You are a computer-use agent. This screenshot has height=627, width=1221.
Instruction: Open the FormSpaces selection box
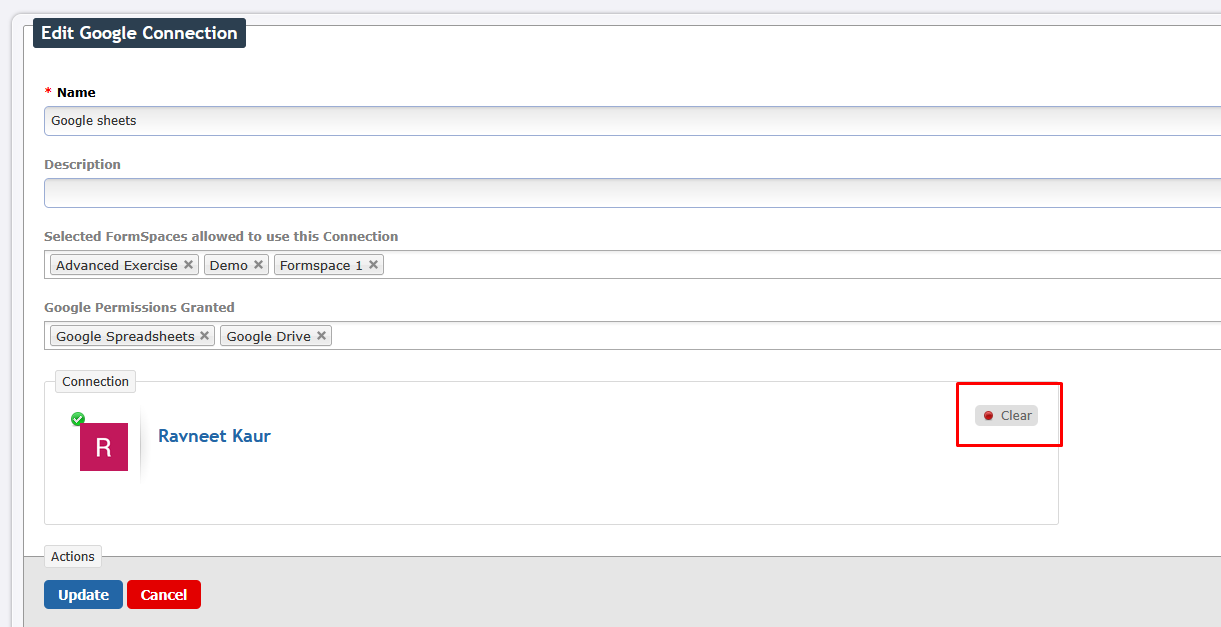[632, 265]
